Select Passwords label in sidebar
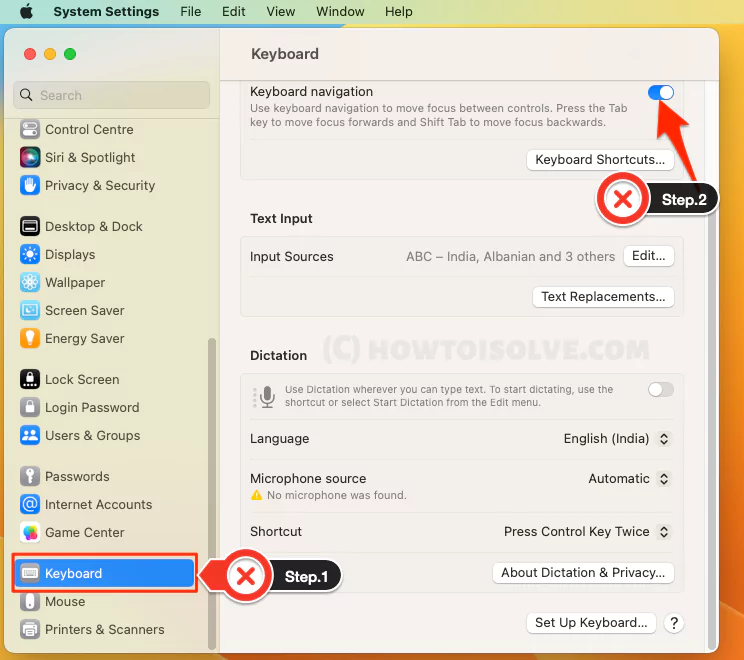The height and width of the screenshot is (660, 744). click(77, 476)
